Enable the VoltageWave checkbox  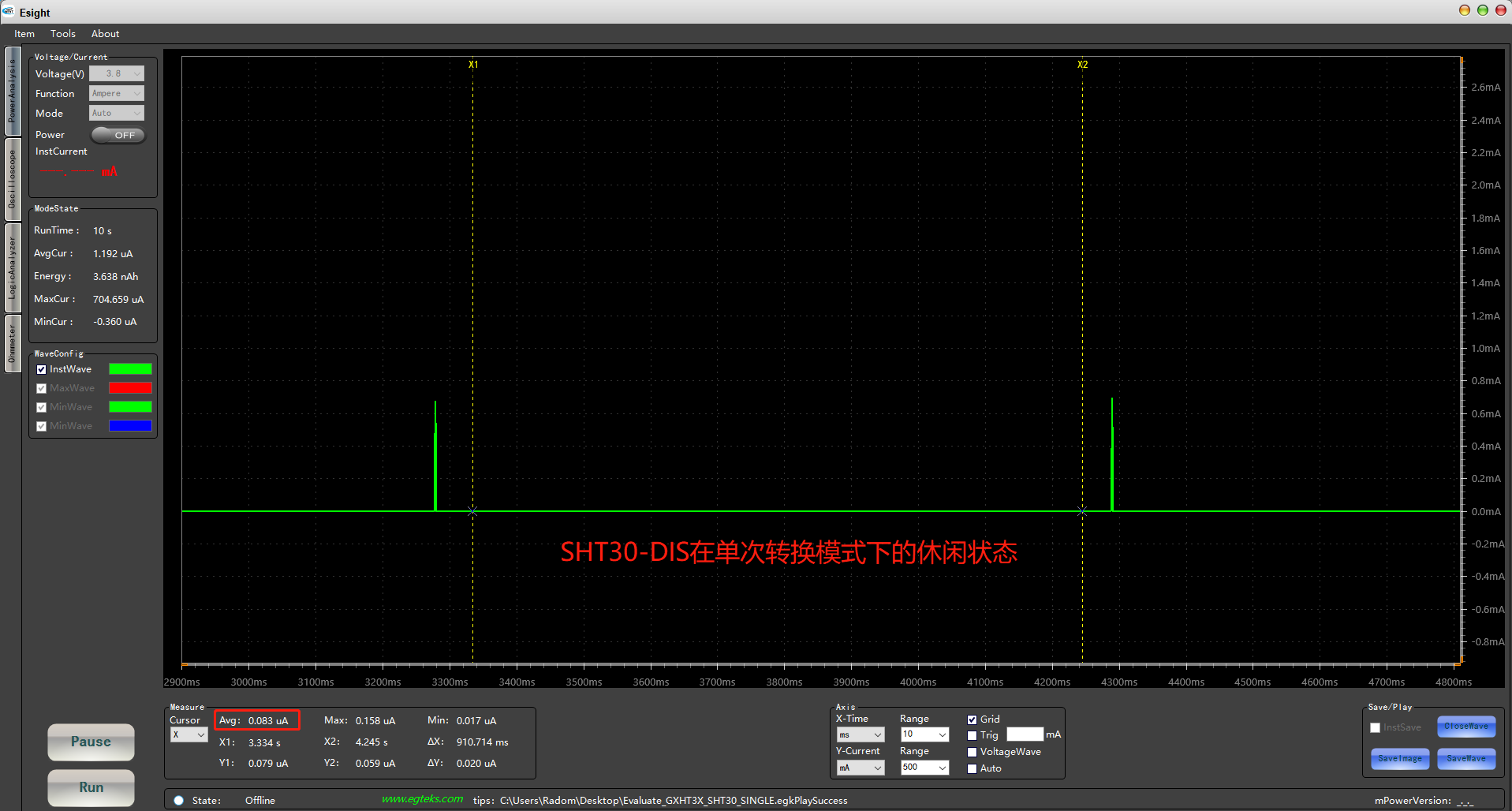click(x=972, y=752)
